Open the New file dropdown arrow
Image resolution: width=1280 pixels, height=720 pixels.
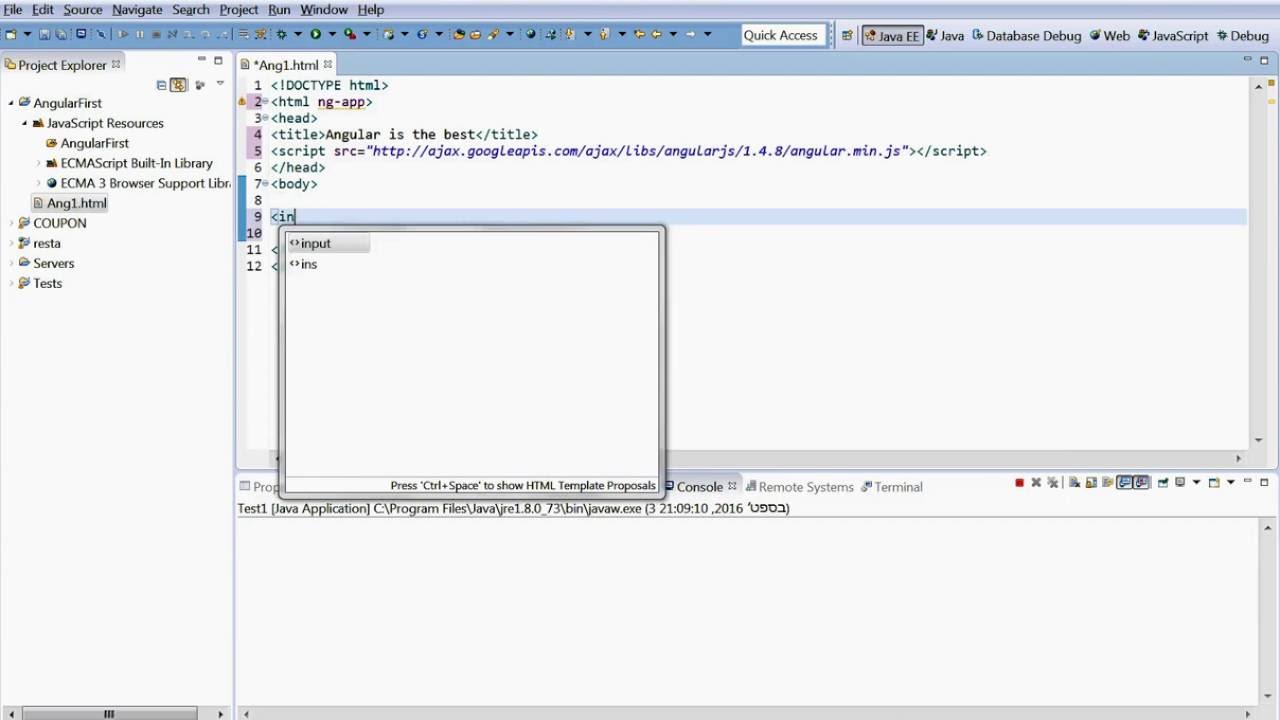27,34
